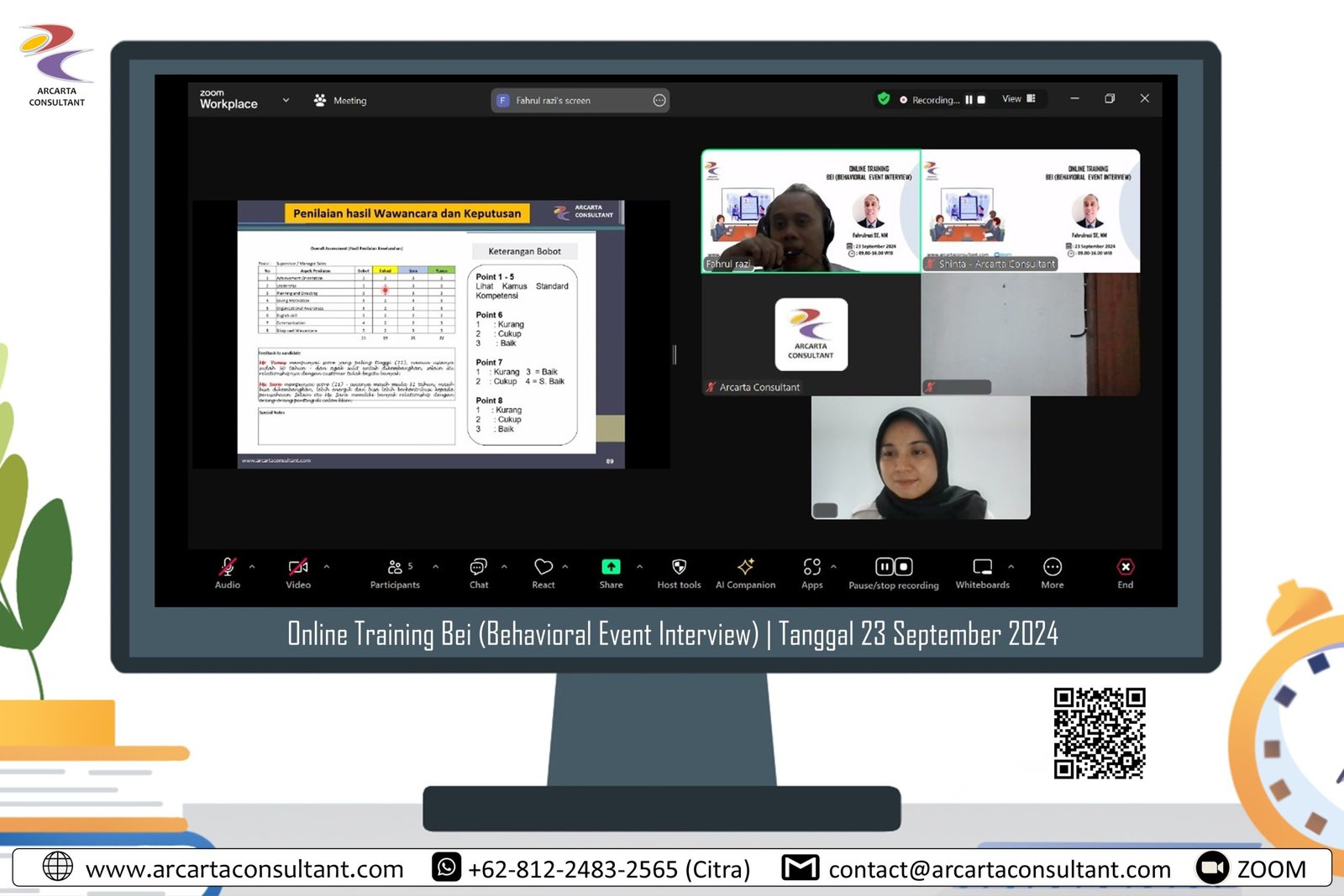
Task: Open the More options menu
Action: click(1052, 568)
